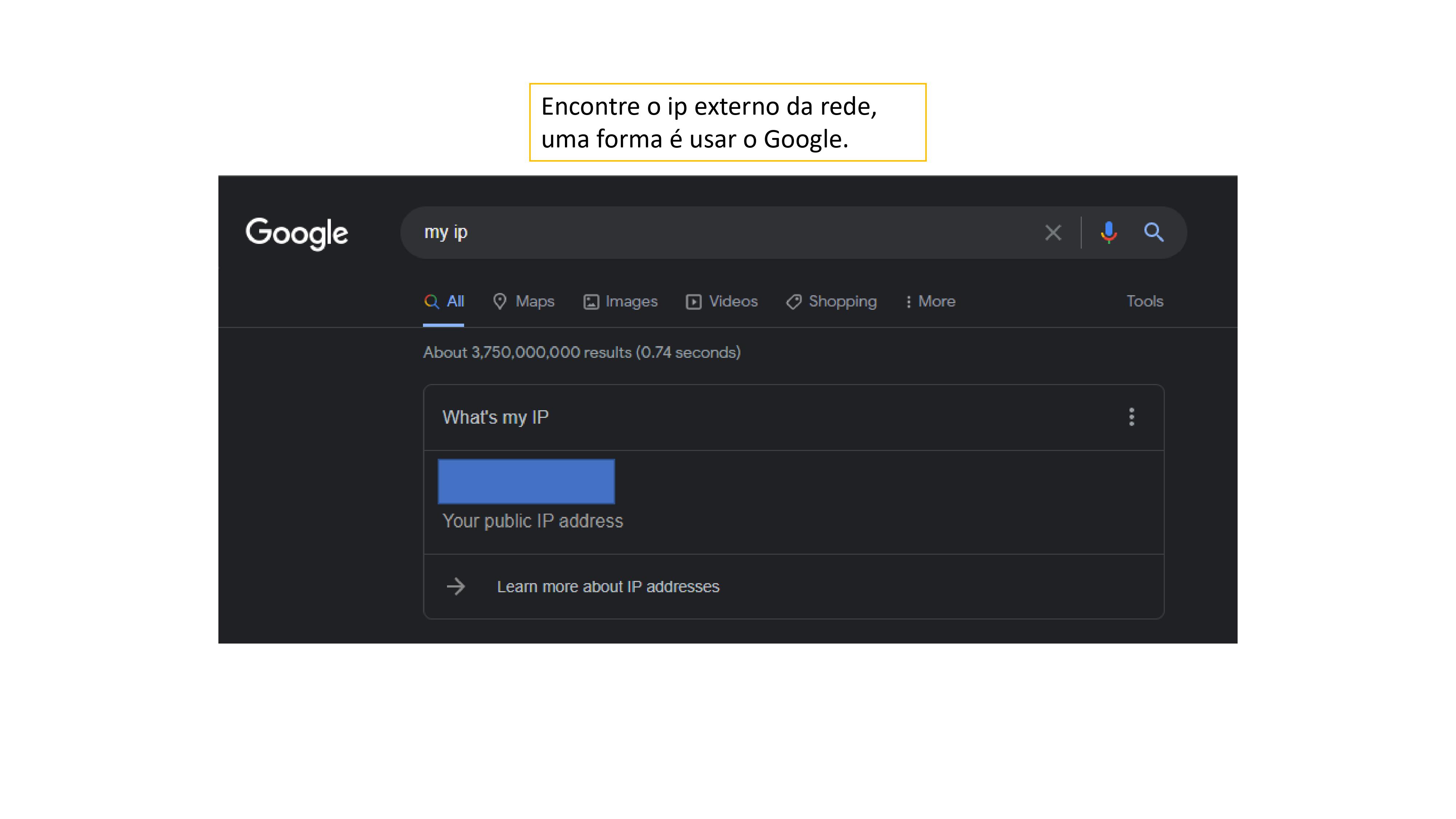Open the Tools filter options
Image resolution: width=1456 pixels, height=819 pixels.
pos(1144,301)
